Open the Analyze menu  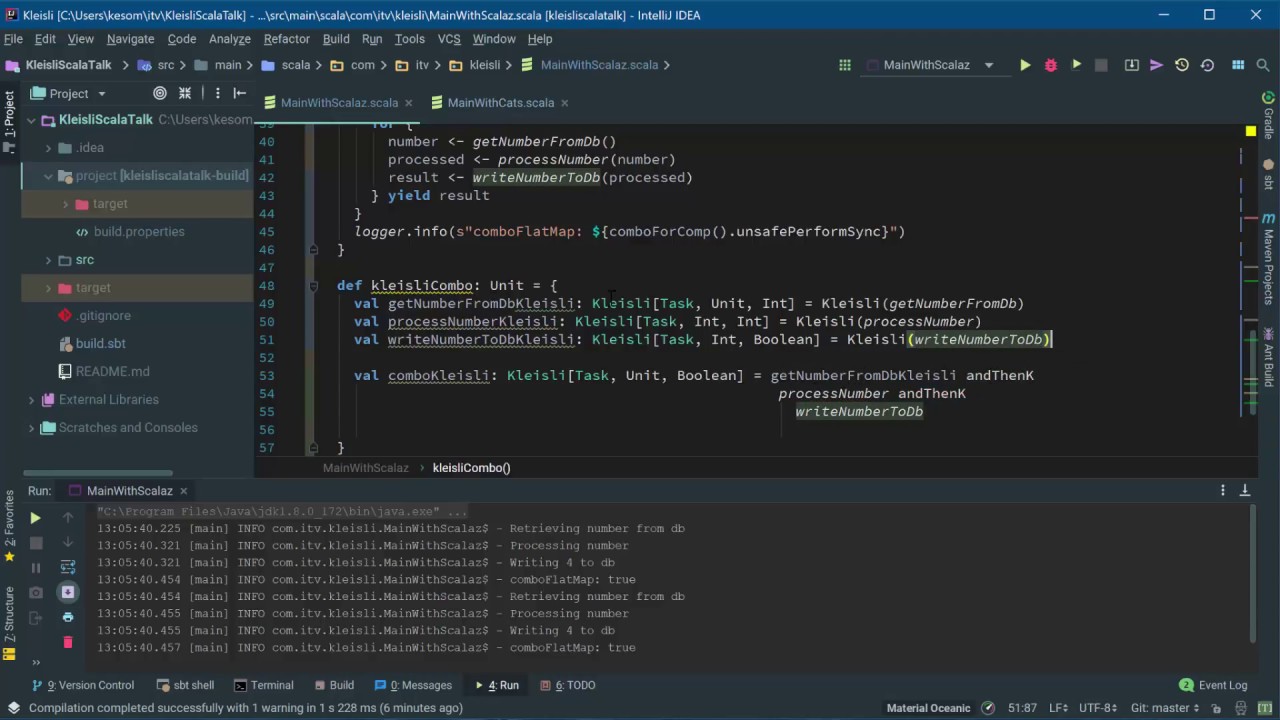(x=230, y=39)
